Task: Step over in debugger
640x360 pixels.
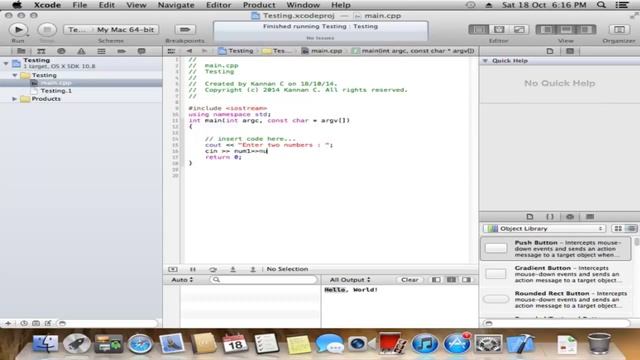Action: pyautogui.click(x=213, y=269)
